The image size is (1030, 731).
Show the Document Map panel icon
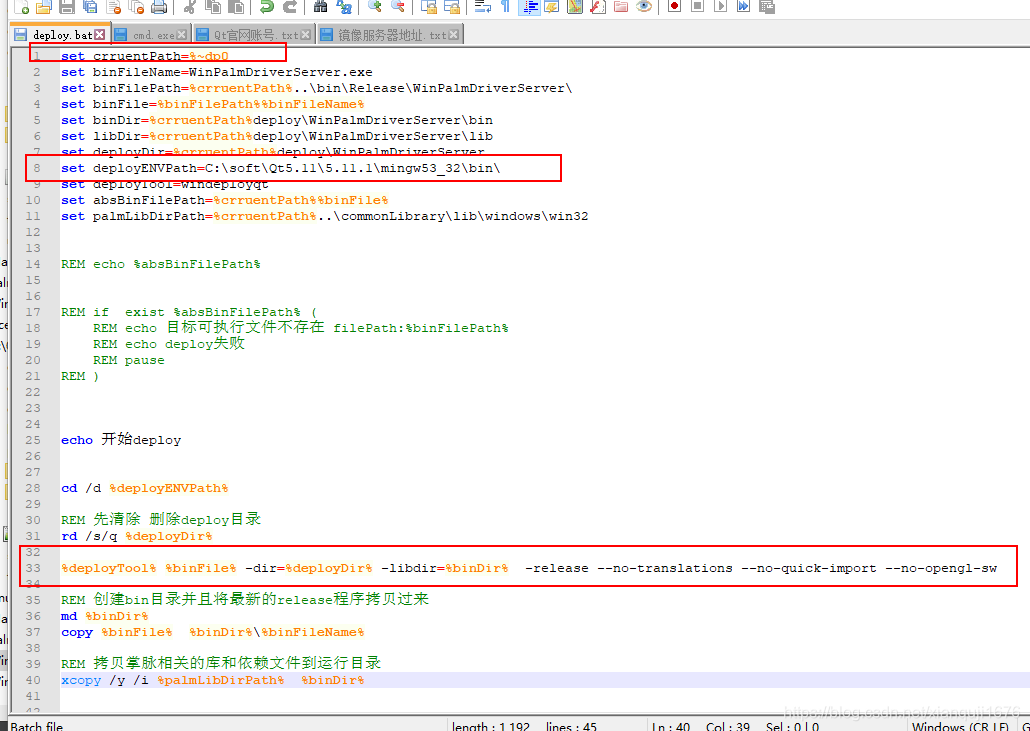click(575, 7)
